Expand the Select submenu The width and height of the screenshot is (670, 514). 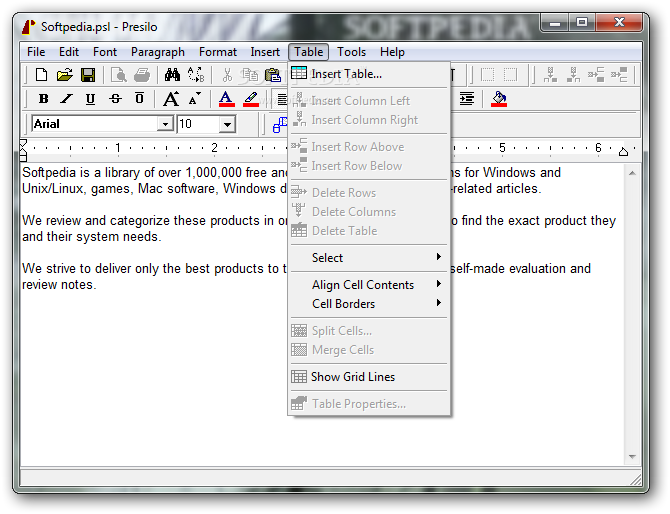369,258
